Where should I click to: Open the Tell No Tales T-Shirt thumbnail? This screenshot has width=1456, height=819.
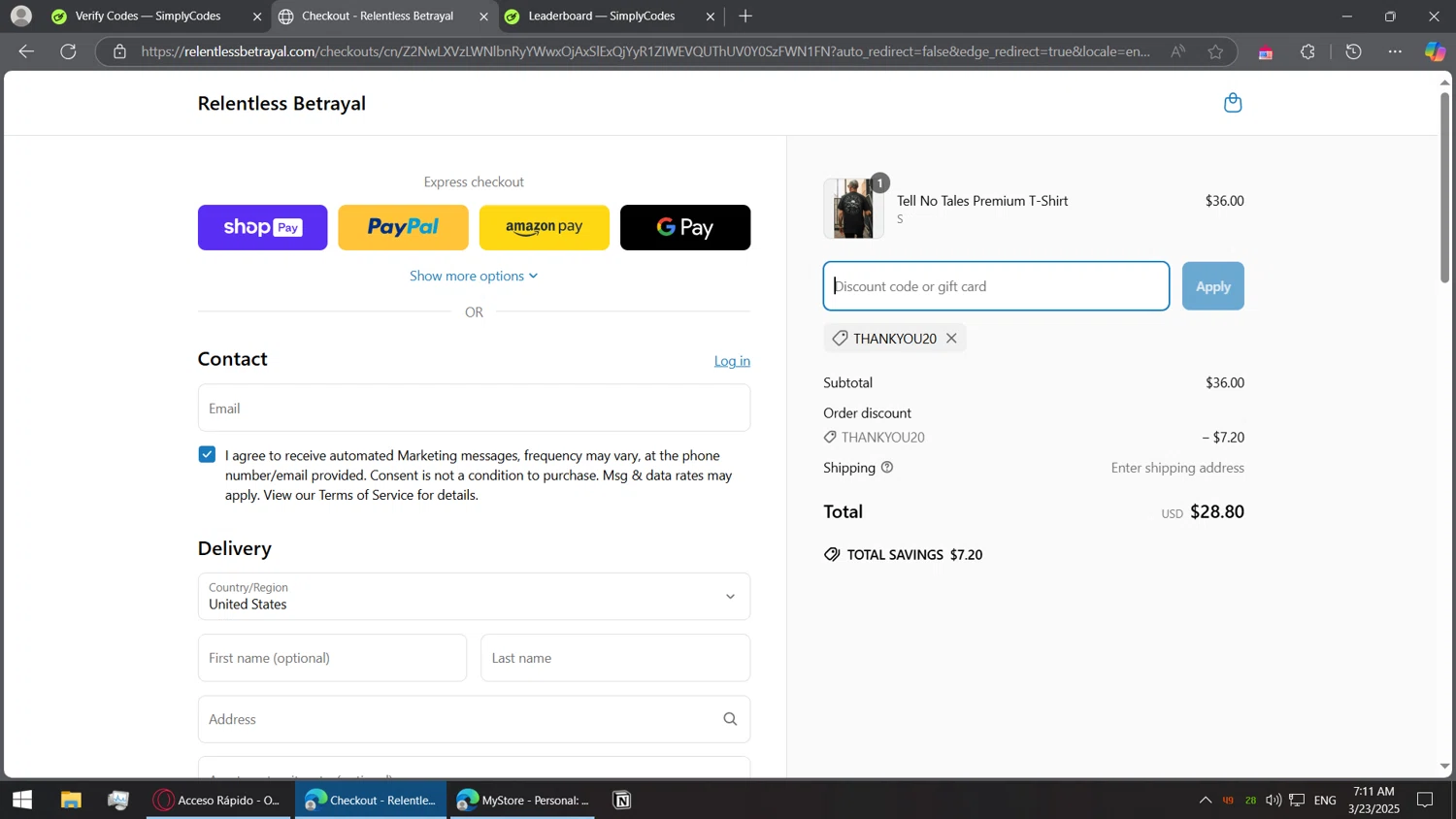pyautogui.click(x=853, y=208)
